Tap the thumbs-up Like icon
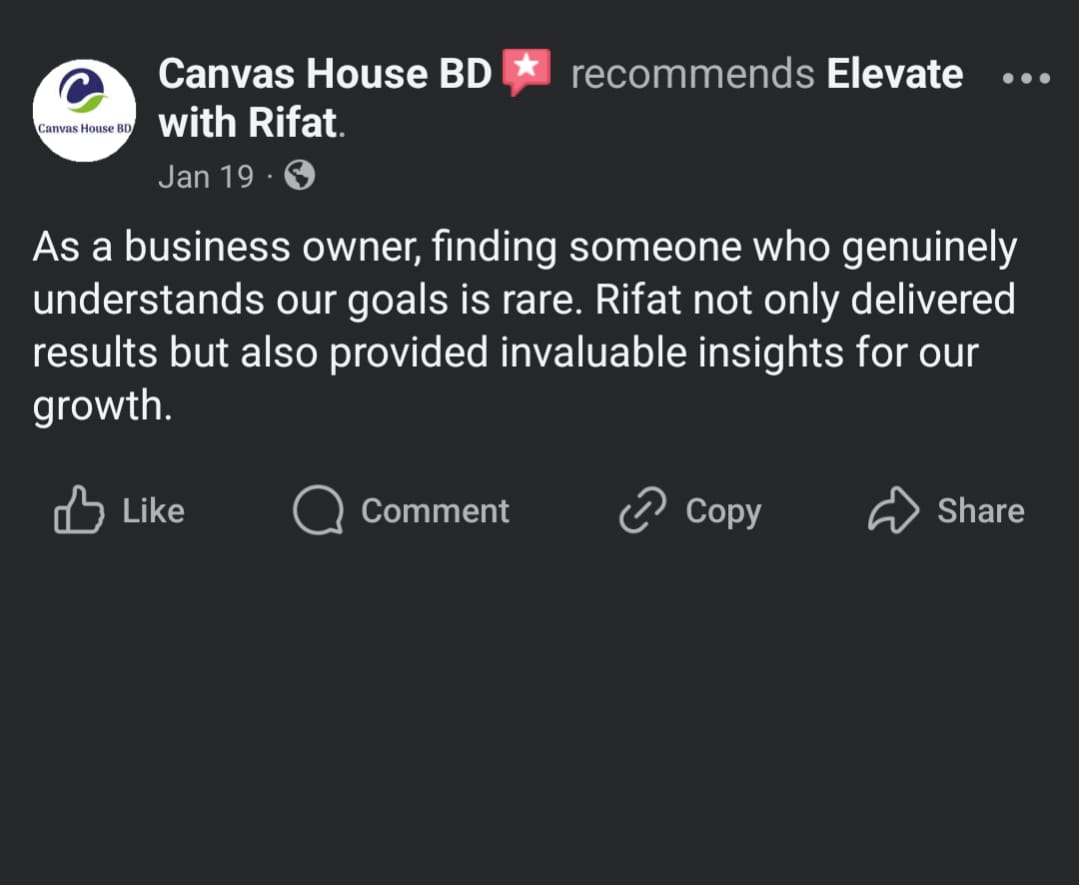The height and width of the screenshot is (885, 1079). (x=79, y=510)
